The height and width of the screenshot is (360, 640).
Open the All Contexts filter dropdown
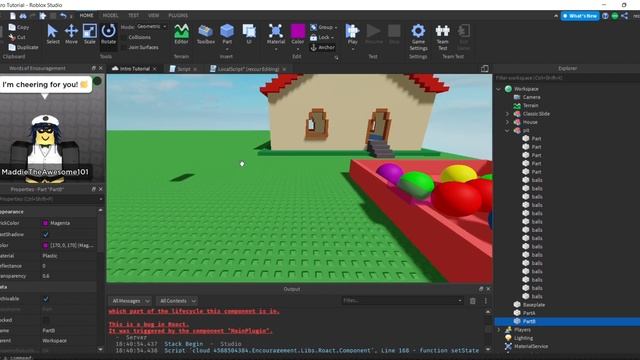[x=177, y=301]
